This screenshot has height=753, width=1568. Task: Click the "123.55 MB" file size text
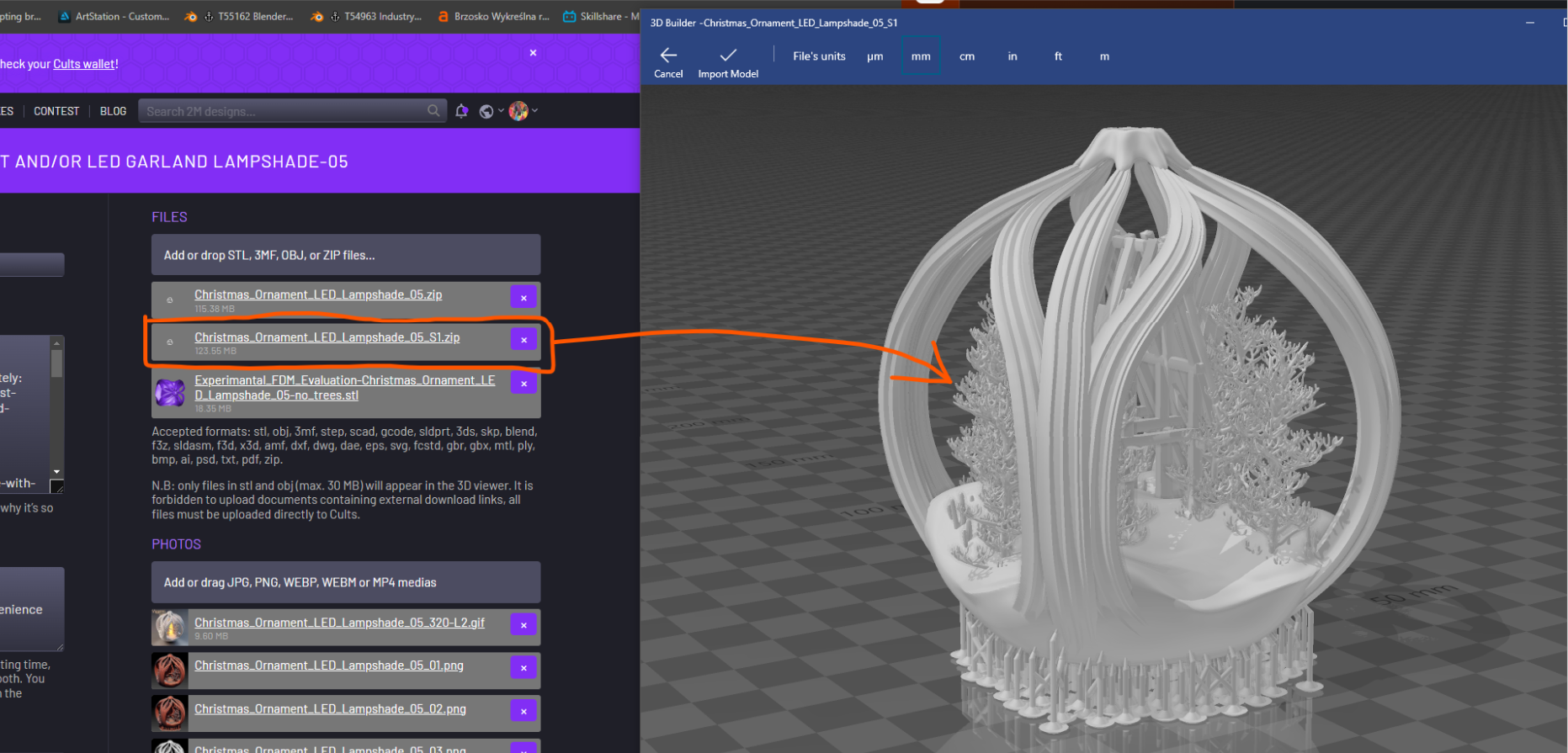pyautogui.click(x=215, y=351)
